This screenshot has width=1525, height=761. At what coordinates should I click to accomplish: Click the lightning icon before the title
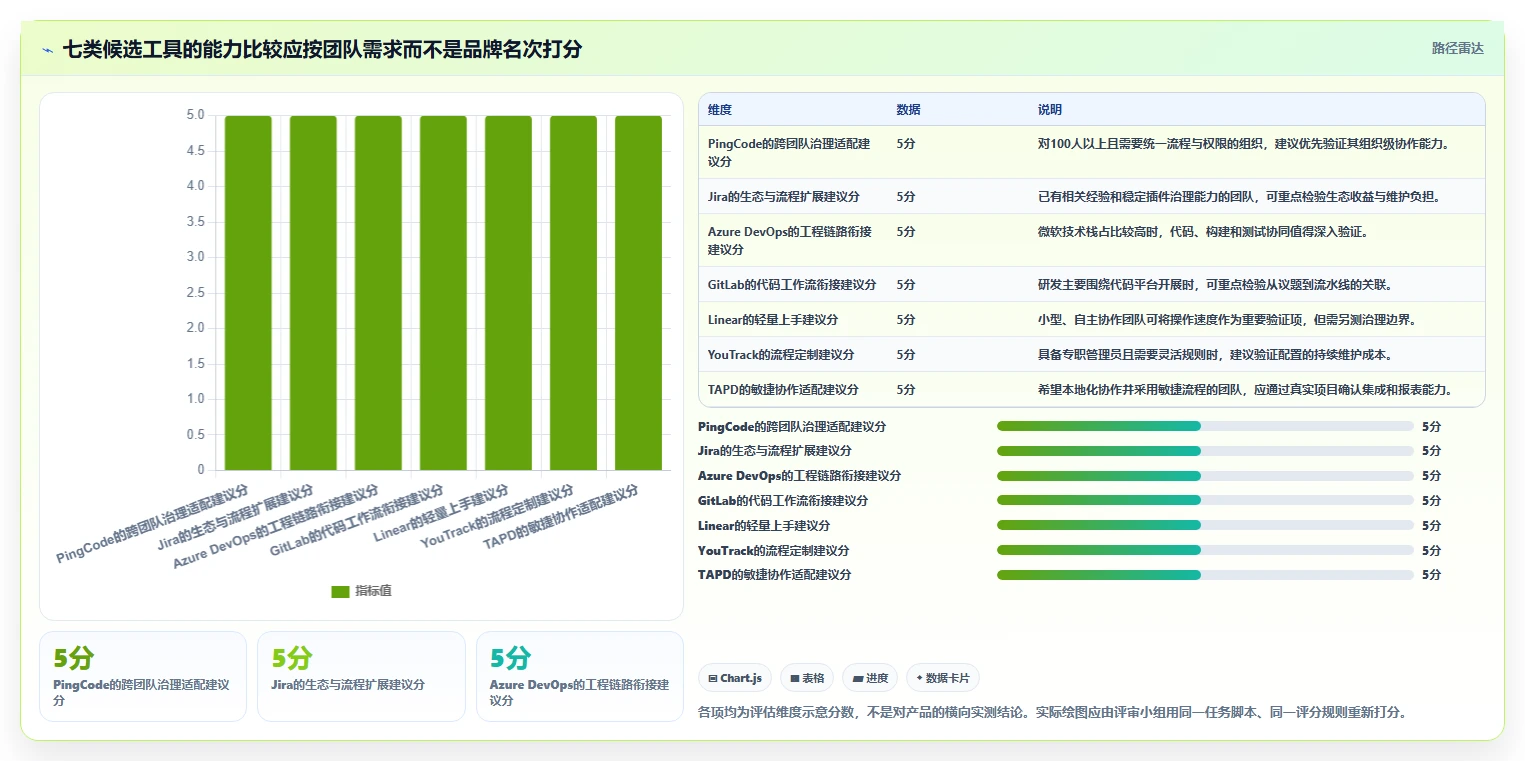(48, 49)
